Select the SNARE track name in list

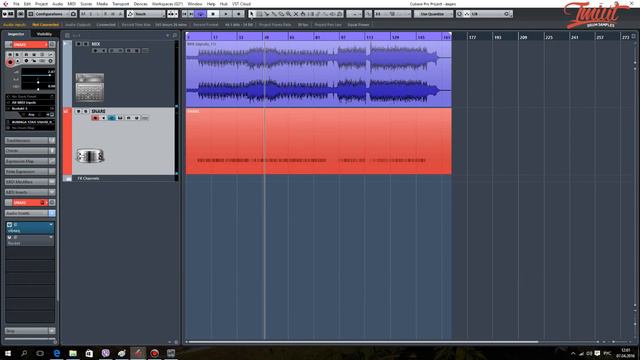98,111
